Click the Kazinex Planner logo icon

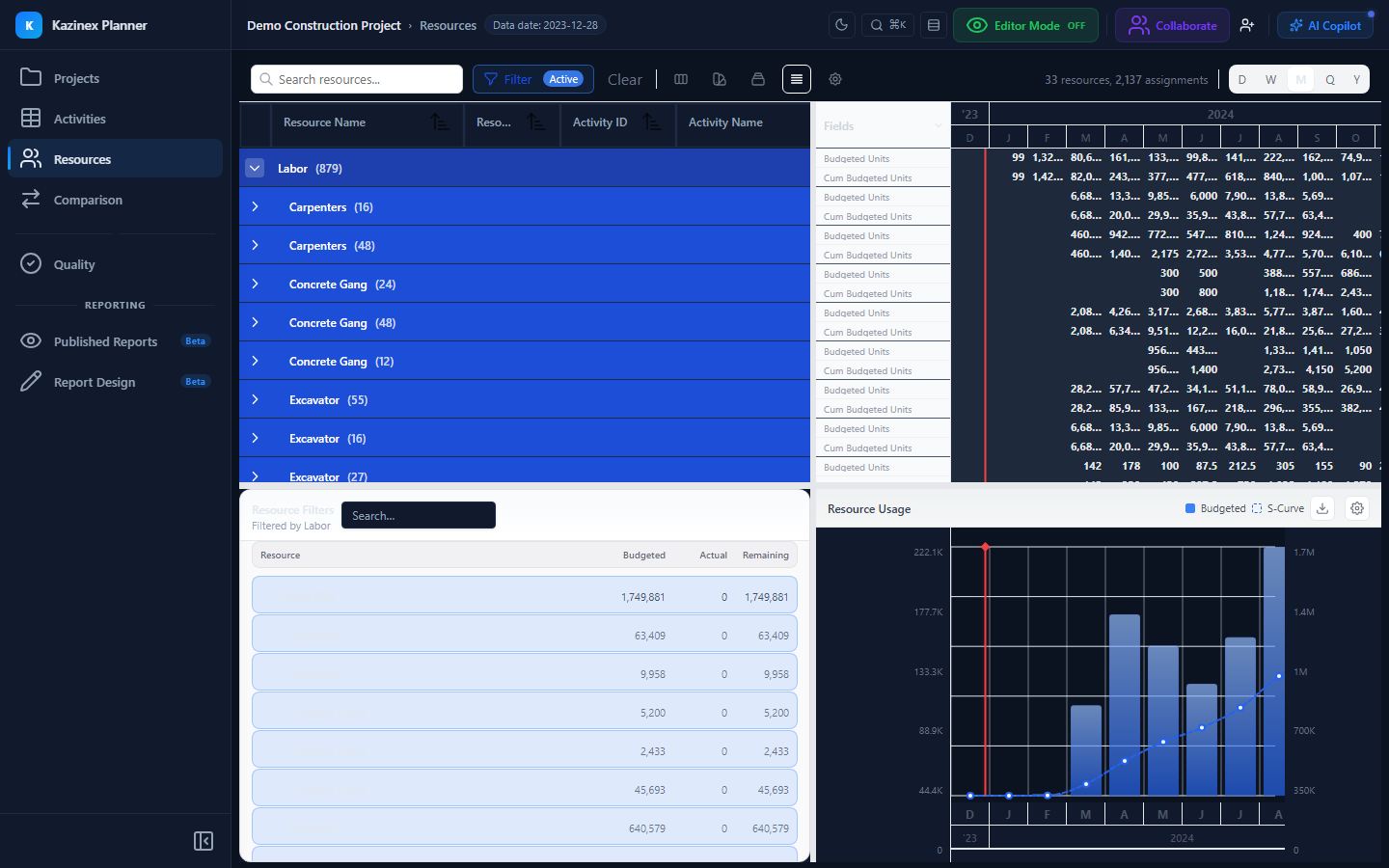[29, 25]
